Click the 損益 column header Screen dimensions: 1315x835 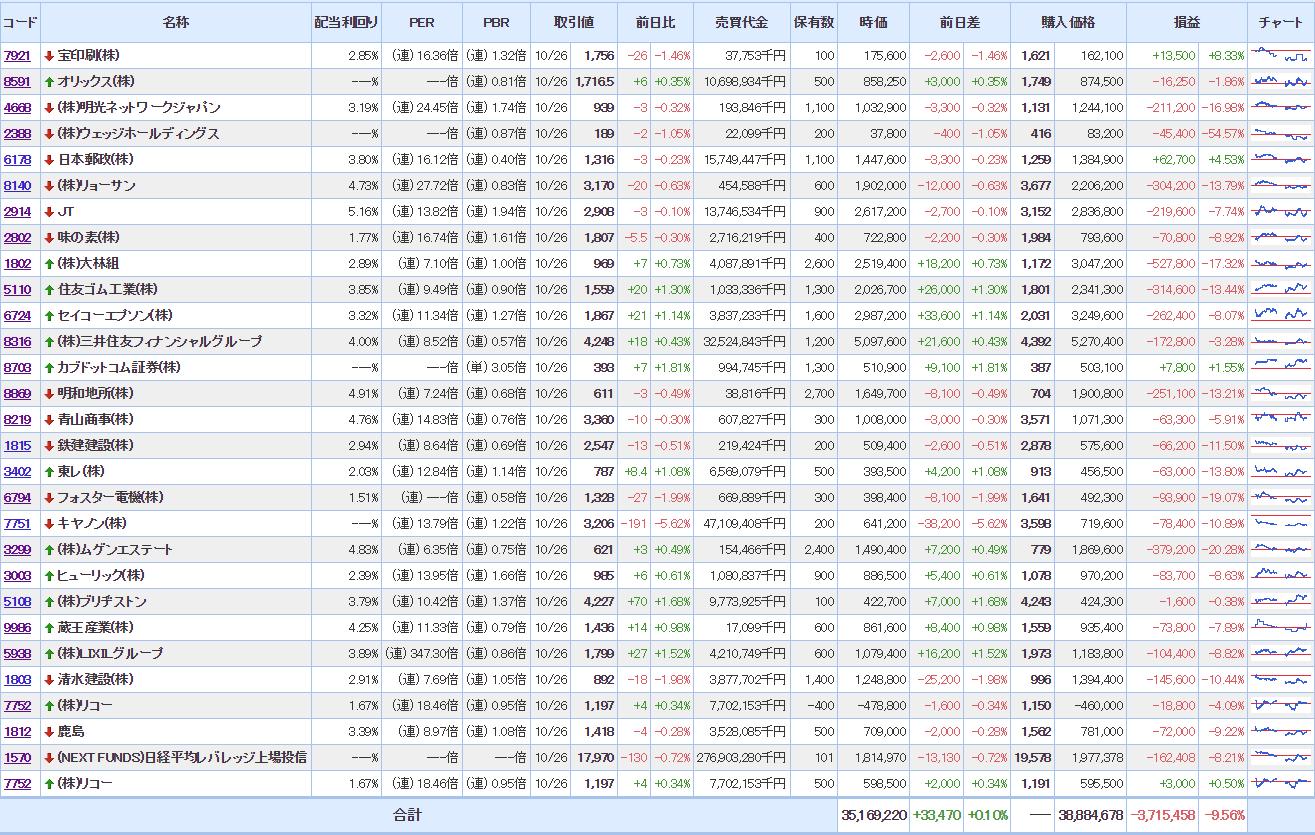pos(1187,22)
